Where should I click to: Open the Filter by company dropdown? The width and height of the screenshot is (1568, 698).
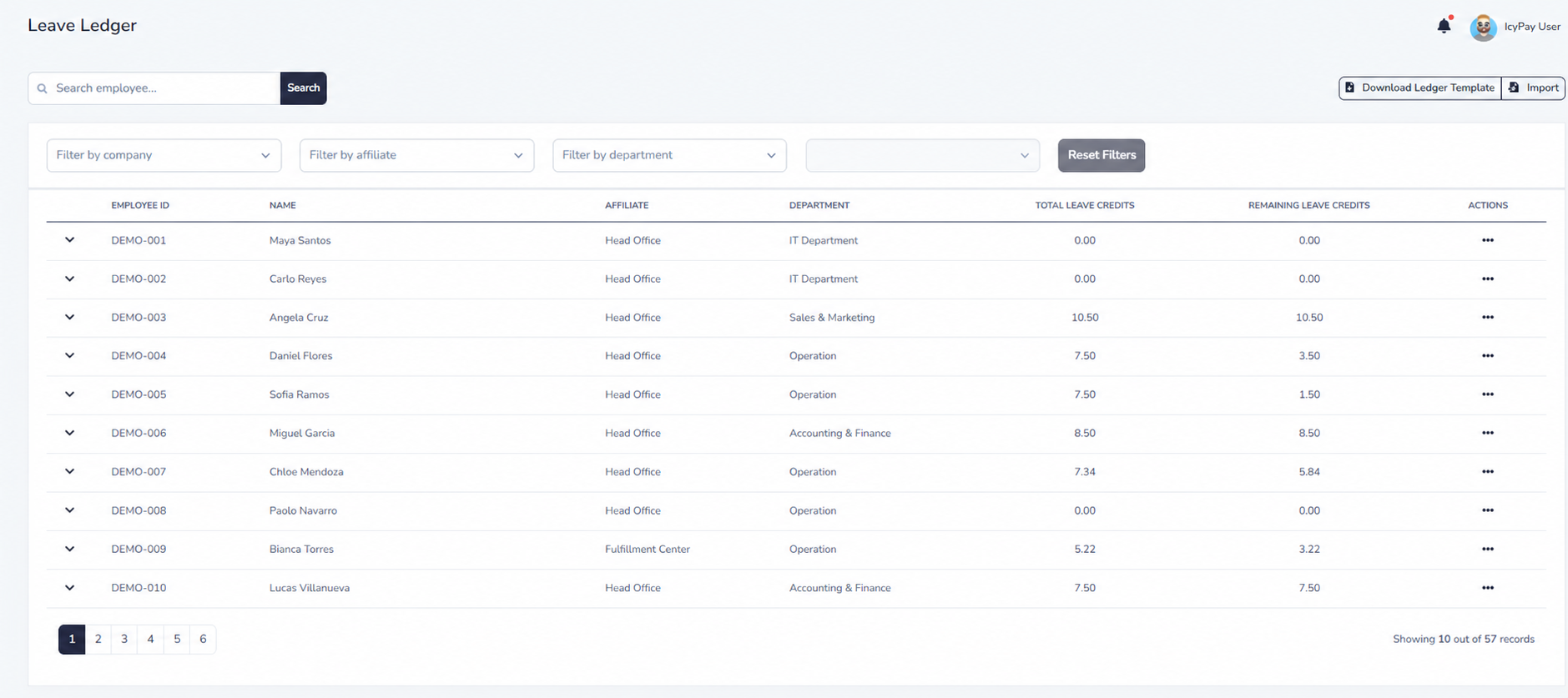click(164, 155)
